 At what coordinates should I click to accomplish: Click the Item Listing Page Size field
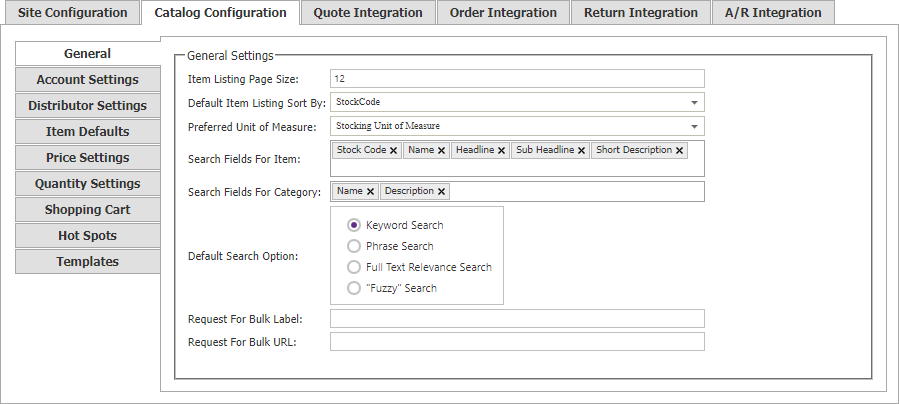tap(517, 79)
